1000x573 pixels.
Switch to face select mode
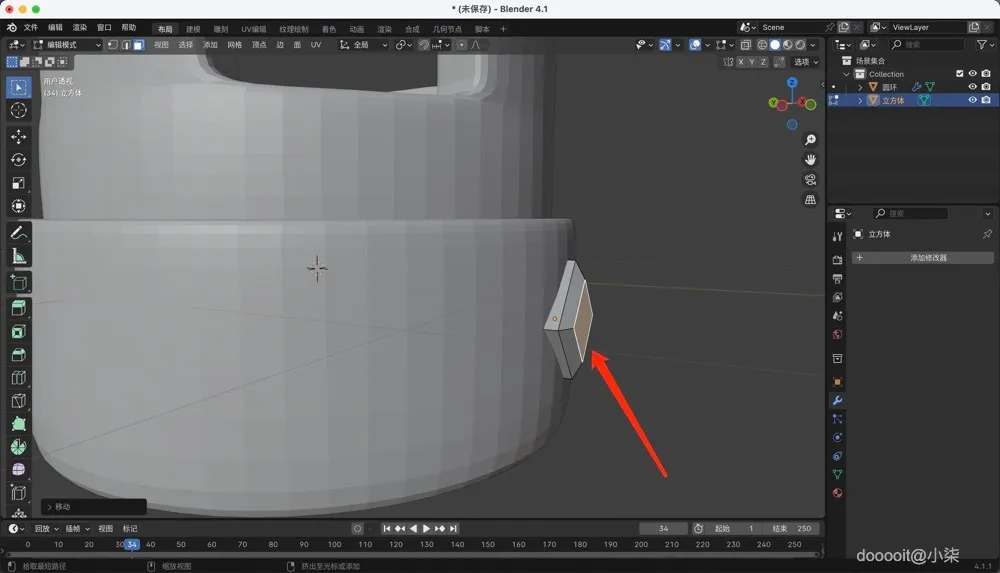pyautogui.click(x=138, y=45)
